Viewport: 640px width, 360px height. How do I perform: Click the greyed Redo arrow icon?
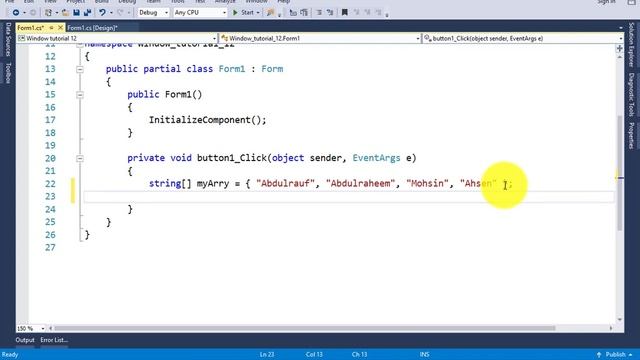click(x=120, y=13)
